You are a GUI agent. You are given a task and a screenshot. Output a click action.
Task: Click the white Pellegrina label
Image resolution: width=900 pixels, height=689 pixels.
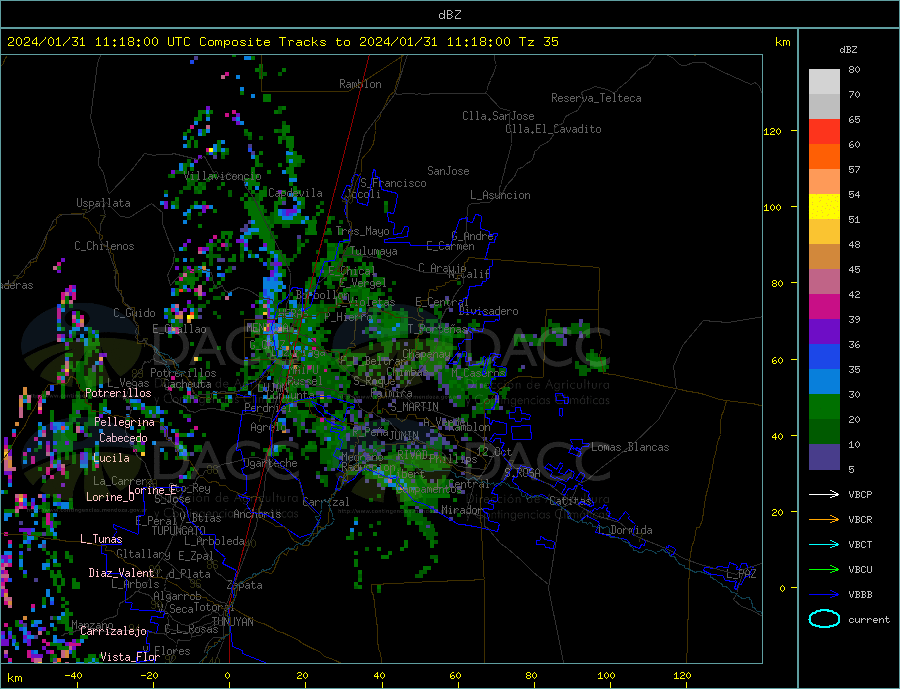(x=125, y=422)
